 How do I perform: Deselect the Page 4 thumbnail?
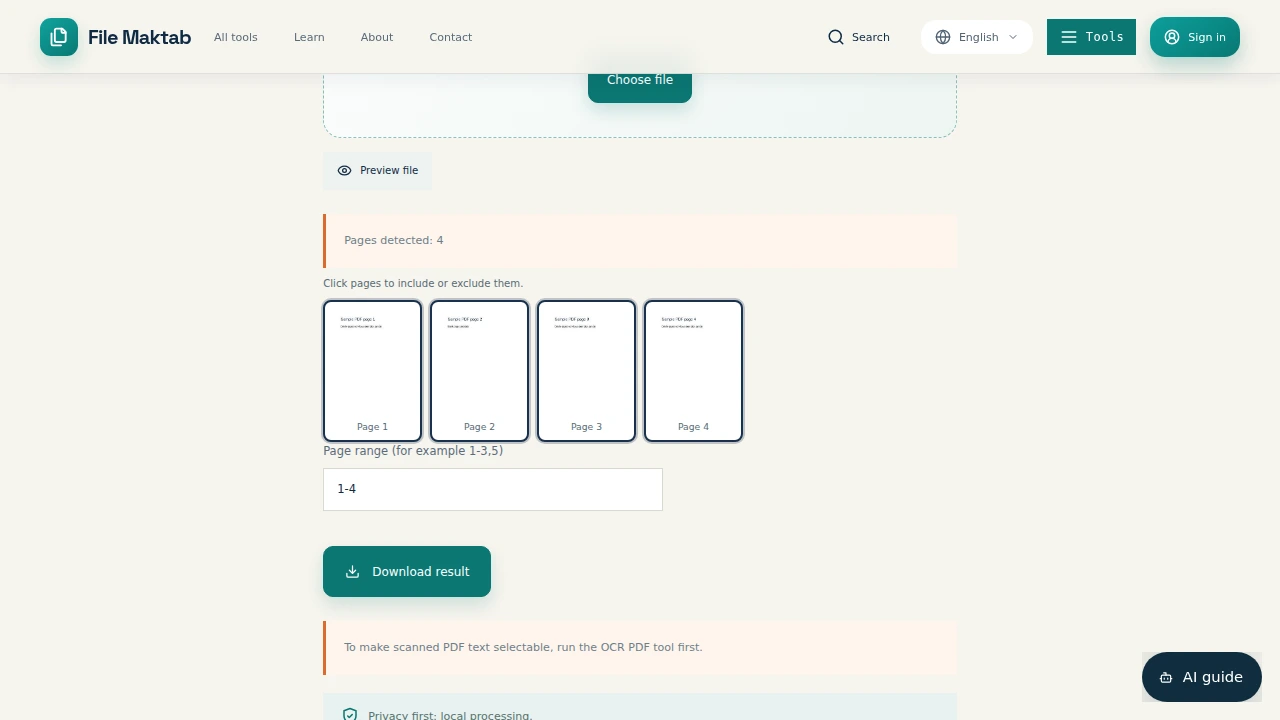point(693,371)
